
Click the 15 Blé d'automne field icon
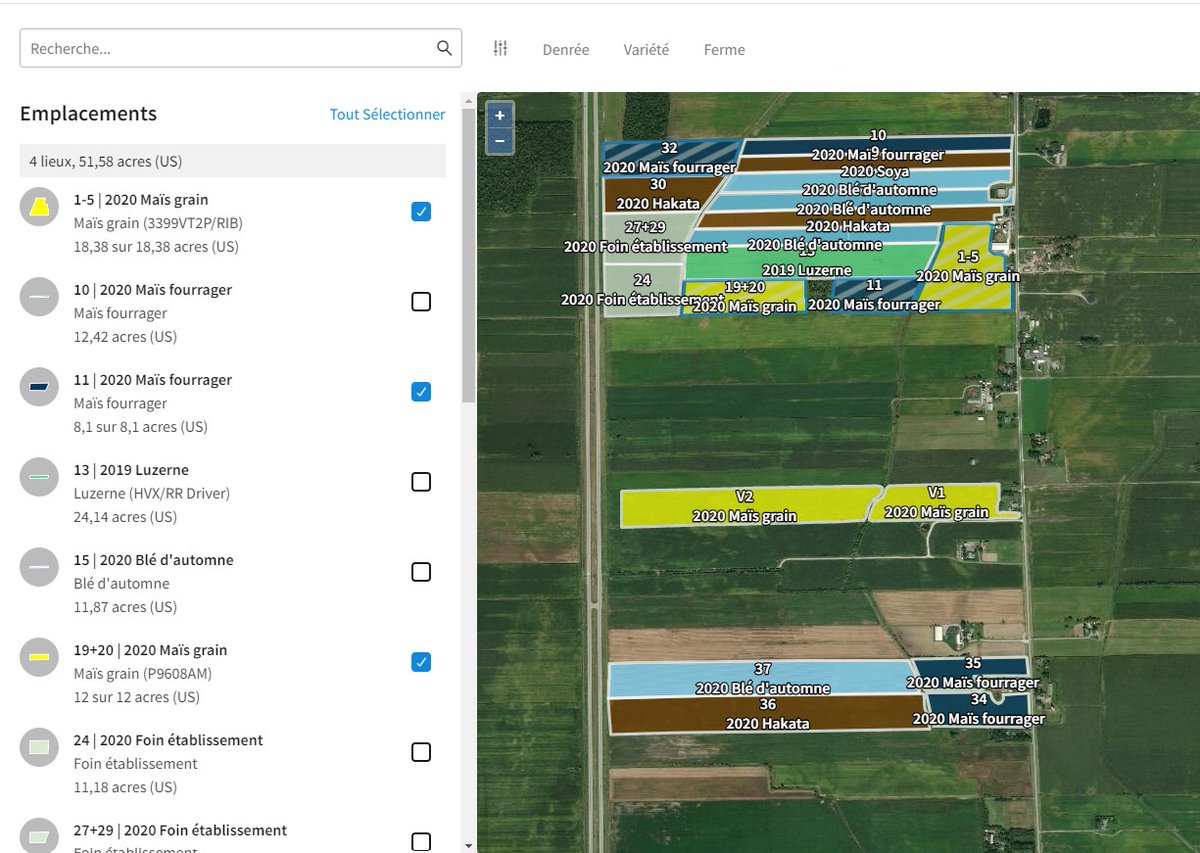coord(39,567)
